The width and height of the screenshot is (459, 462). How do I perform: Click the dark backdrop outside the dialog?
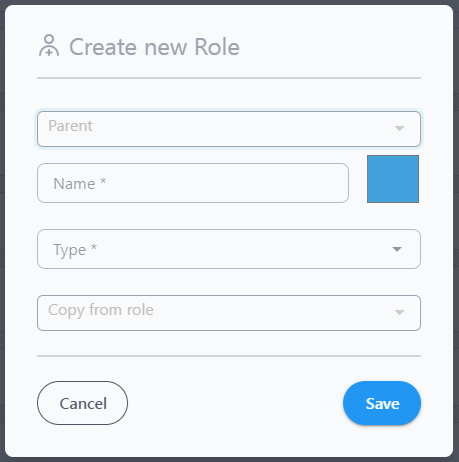[x=2, y=233]
